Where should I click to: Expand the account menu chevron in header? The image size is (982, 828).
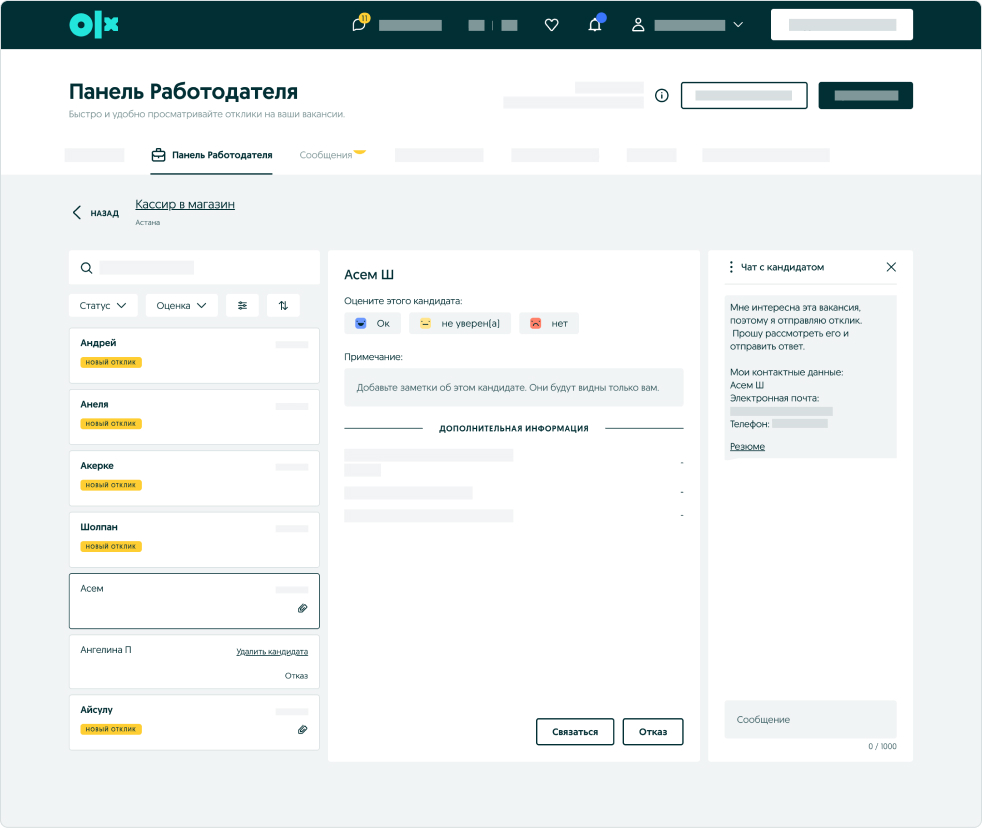738,25
